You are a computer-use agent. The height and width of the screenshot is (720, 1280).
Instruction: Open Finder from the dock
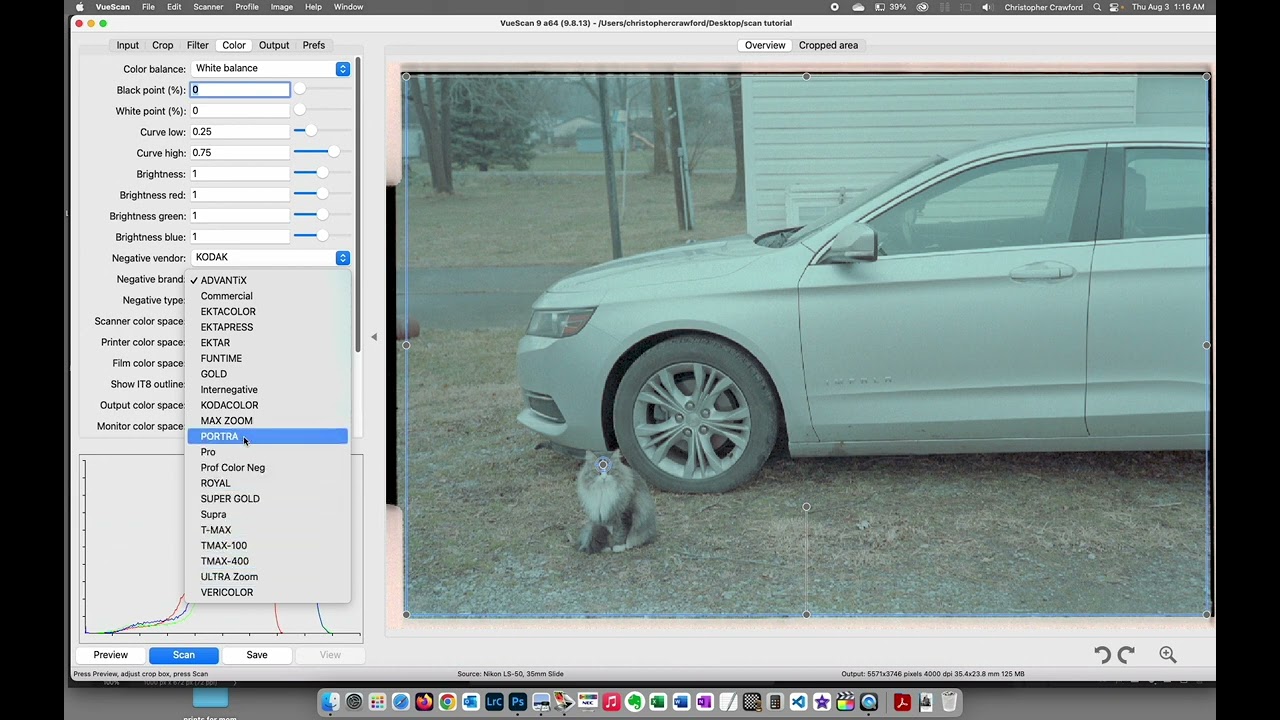[330, 702]
